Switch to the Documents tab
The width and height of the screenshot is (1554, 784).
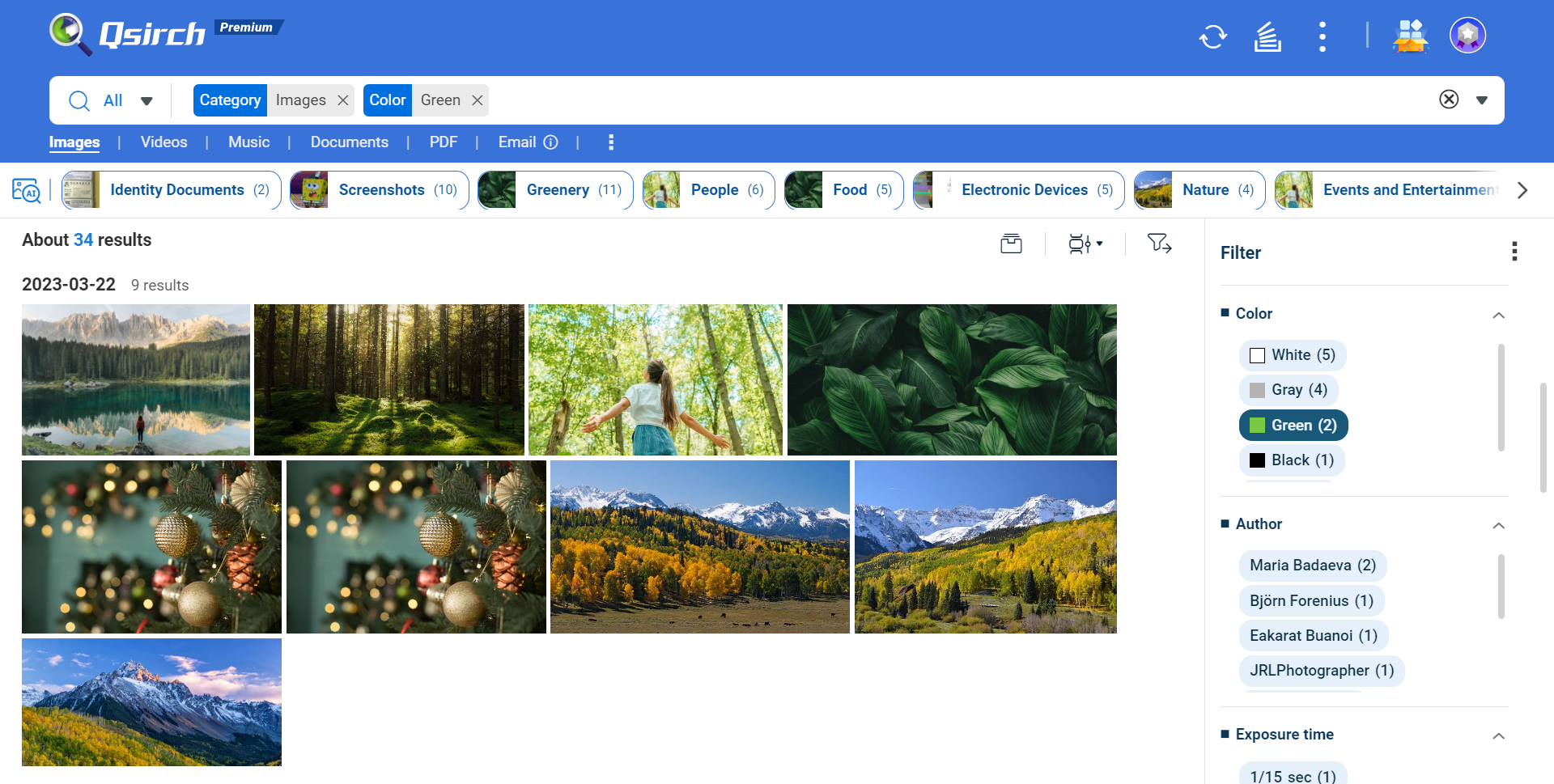pyautogui.click(x=349, y=142)
